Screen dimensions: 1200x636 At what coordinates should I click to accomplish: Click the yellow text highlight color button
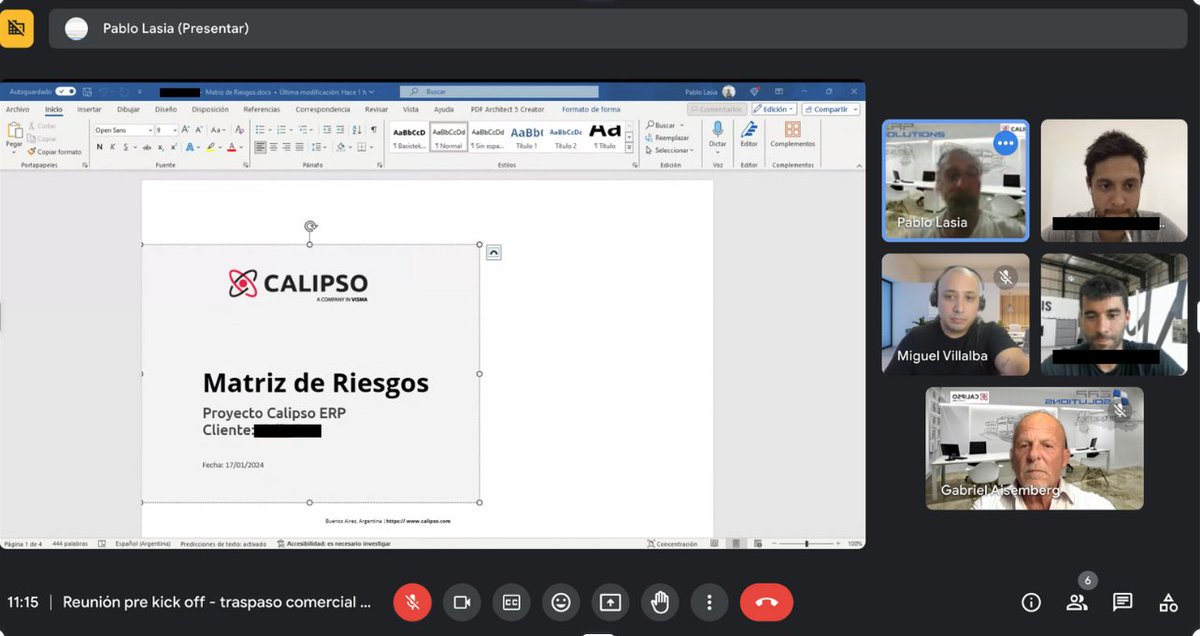[211, 147]
